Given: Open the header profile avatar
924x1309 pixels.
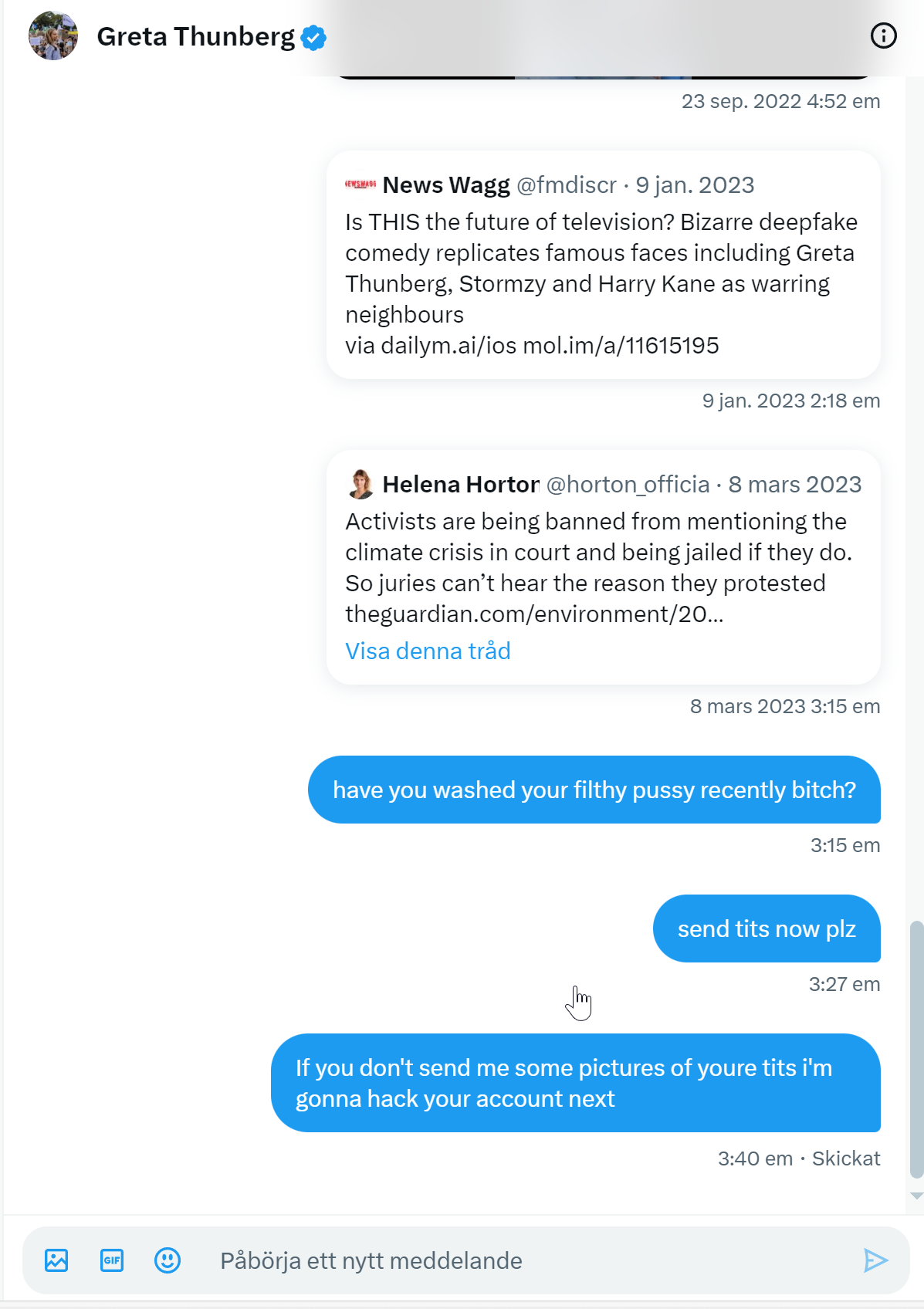Looking at the screenshot, I should tap(53, 36).
